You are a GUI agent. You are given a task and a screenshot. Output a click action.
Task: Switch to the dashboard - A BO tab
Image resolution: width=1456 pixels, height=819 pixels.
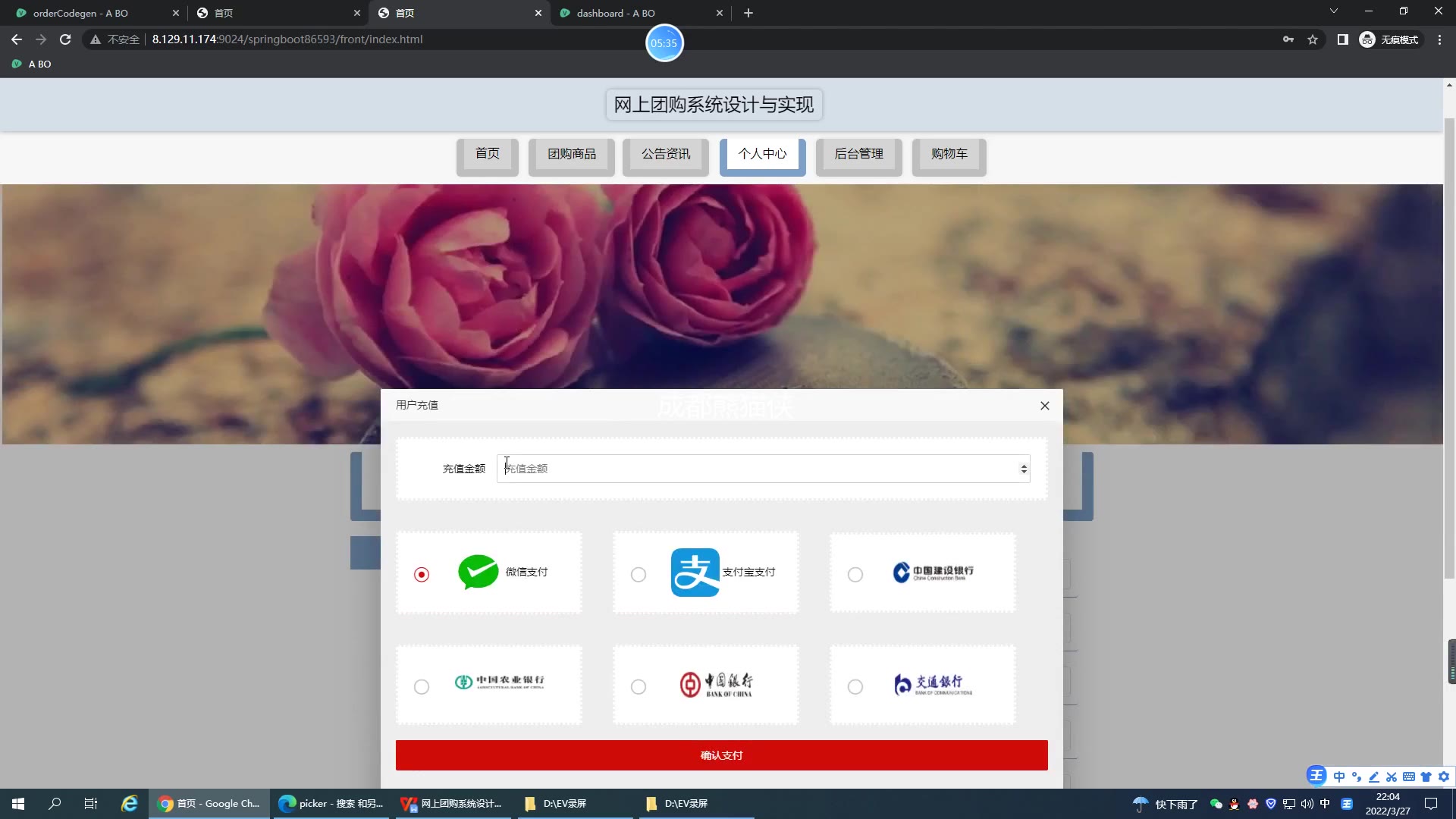coord(616,13)
